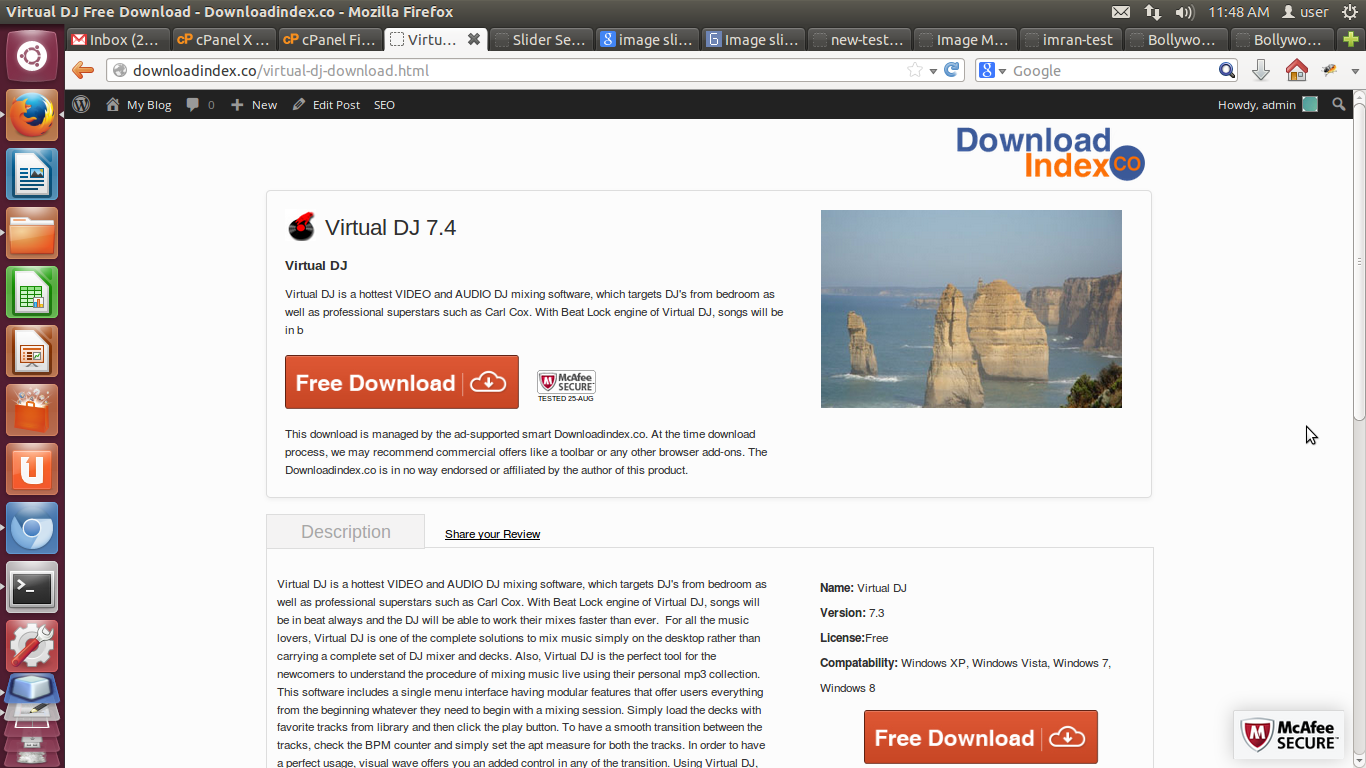
Task: Open the comments bubble in admin bar
Action: tap(200, 104)
